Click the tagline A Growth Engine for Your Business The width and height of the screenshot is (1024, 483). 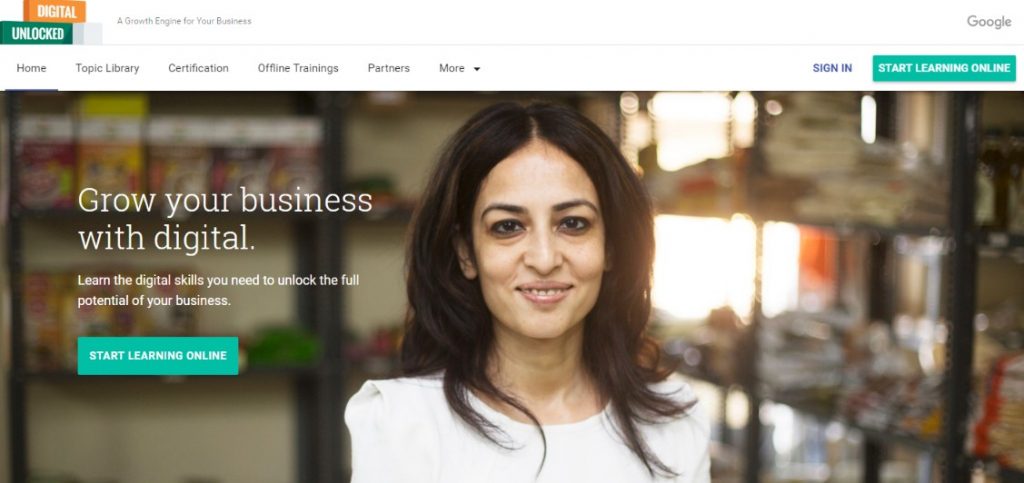coord(184,21)
